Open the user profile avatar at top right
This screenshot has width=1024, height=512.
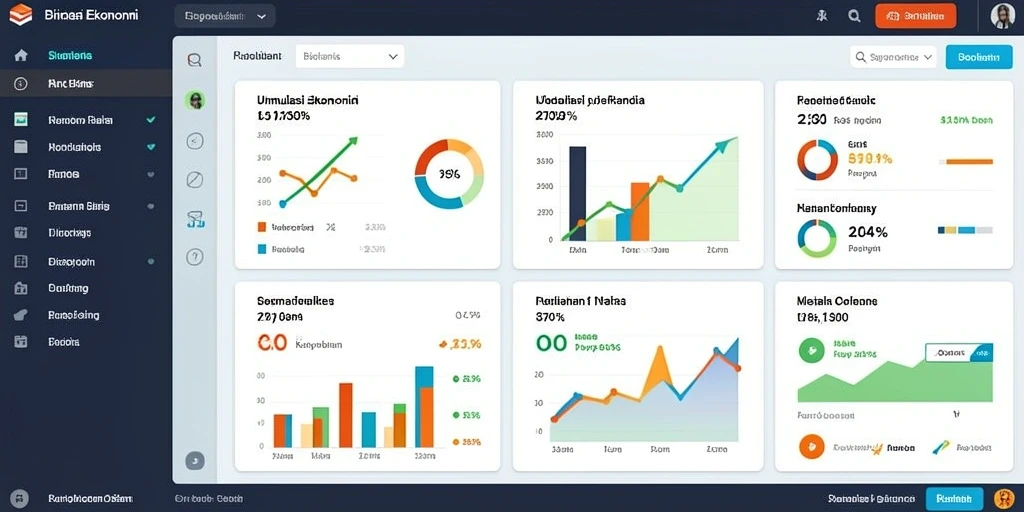(1002, 16)
